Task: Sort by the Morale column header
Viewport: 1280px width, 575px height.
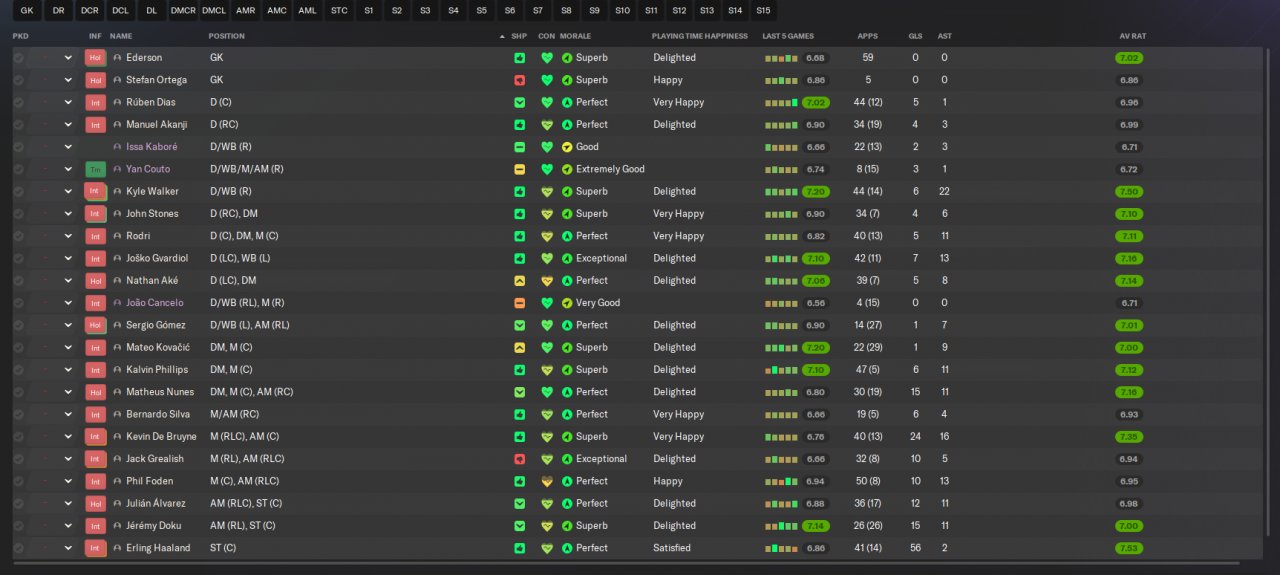Action: [575, 36]
